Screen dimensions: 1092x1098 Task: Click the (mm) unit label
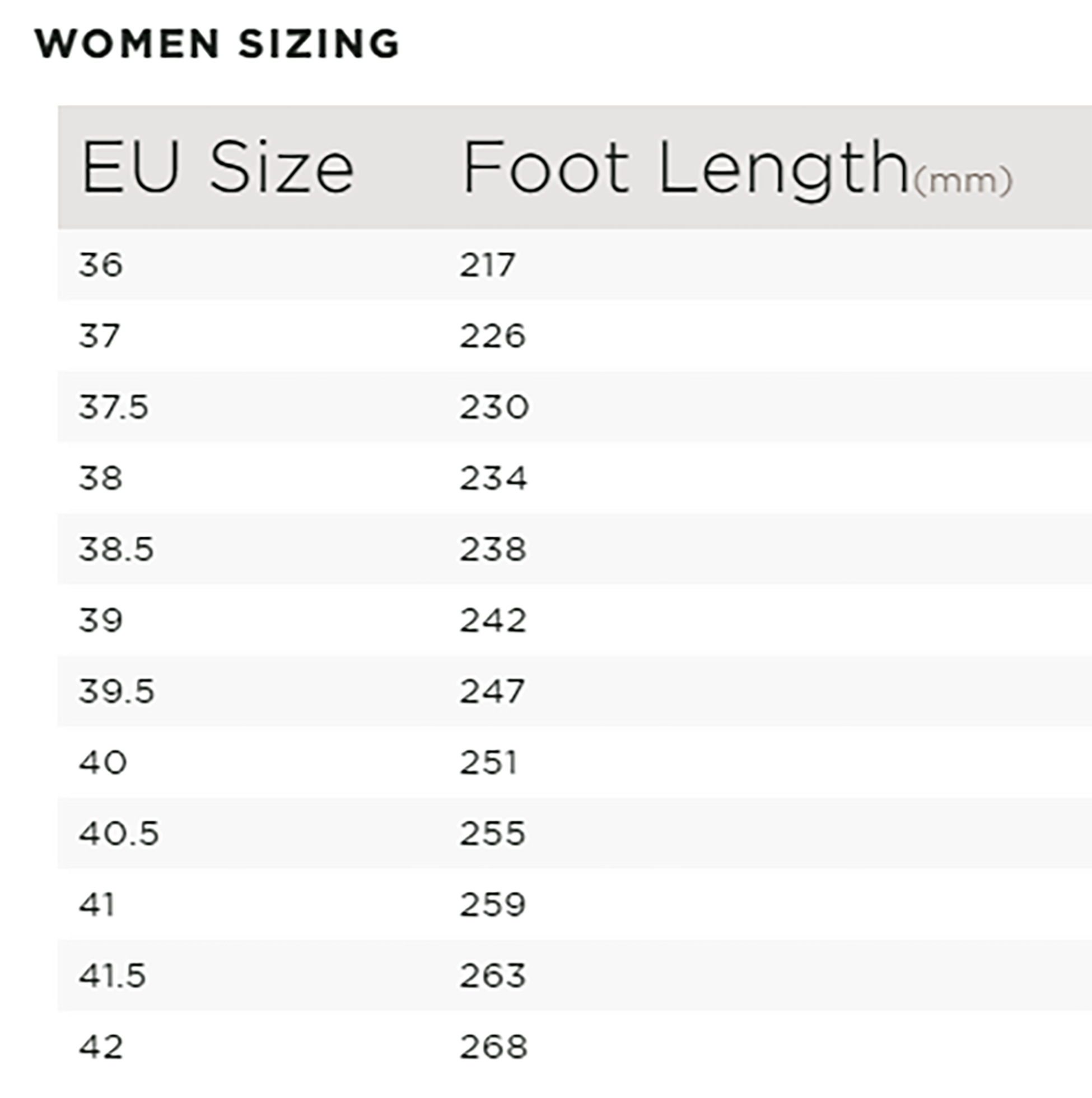963,182
